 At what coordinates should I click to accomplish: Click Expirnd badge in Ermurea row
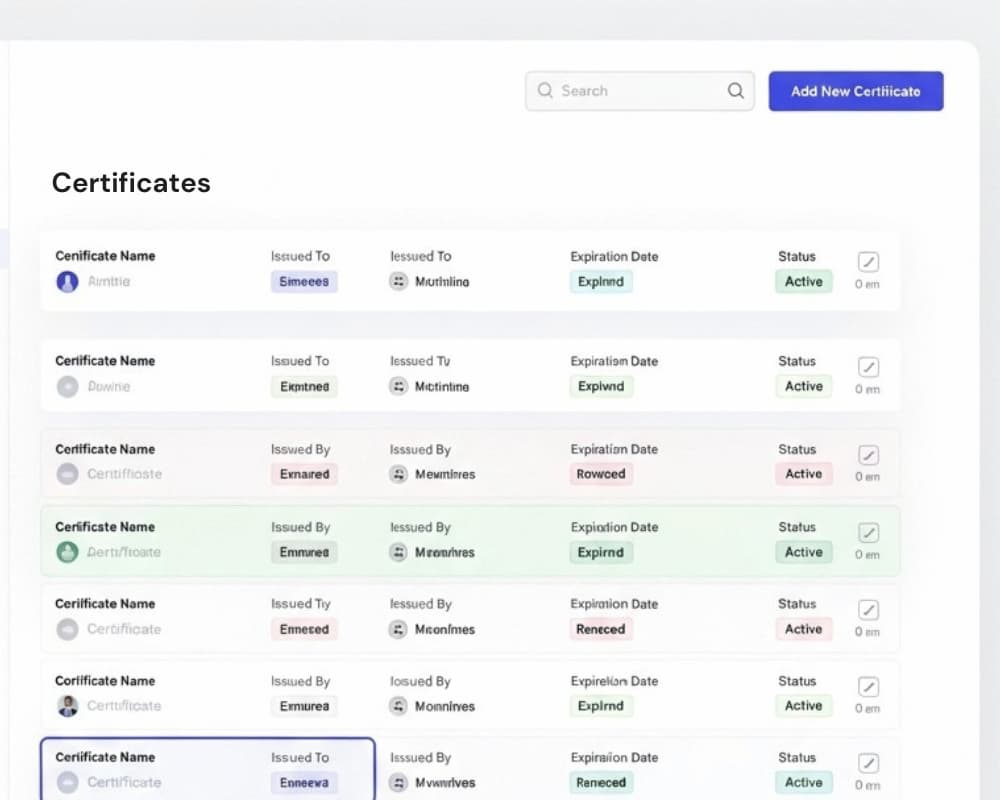coord(601,706)
